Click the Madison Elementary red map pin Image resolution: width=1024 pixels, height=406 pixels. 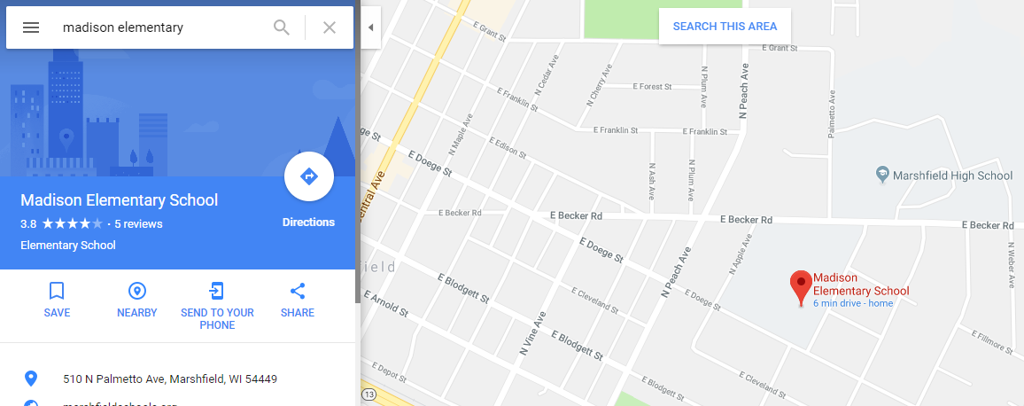pos(801,288)
